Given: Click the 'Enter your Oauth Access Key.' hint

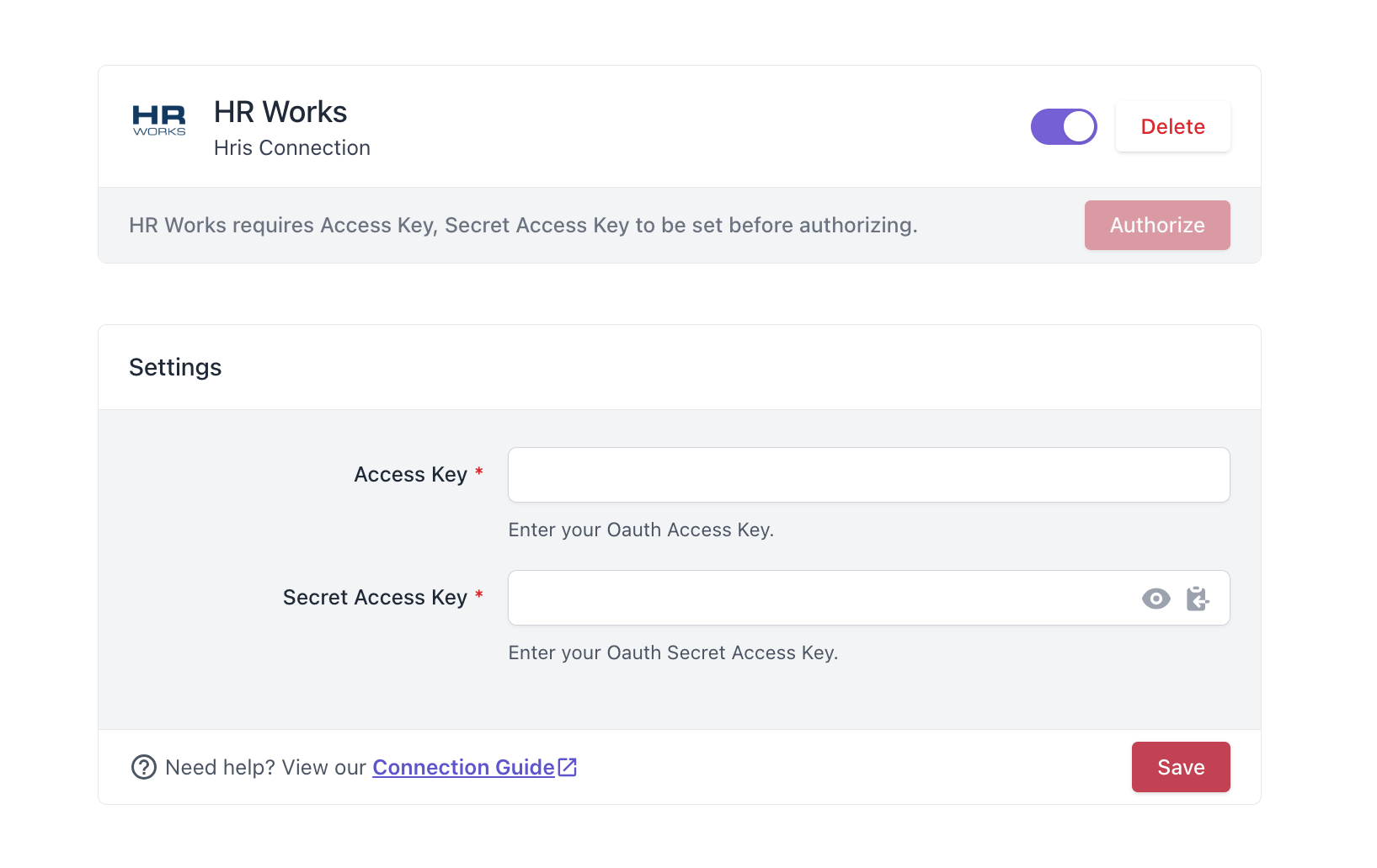Looking at the screenshot, I should [x=641, y=530].
